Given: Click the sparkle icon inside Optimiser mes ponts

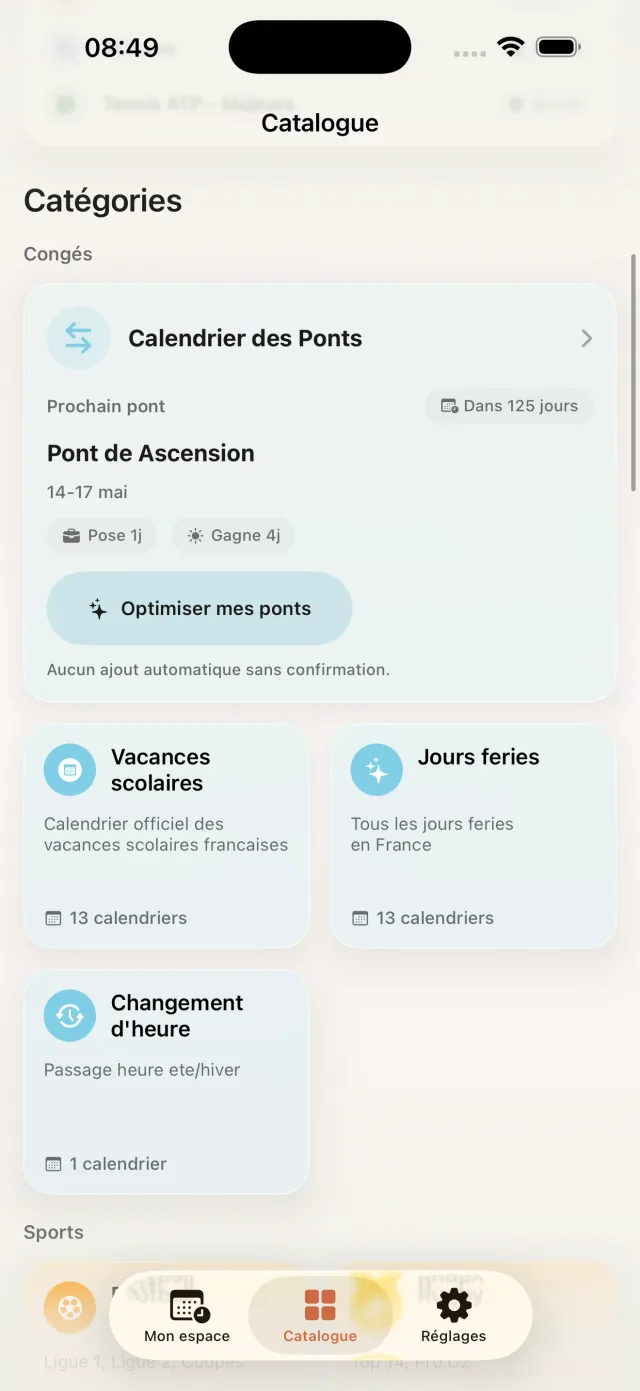Looking at the screenshot, I should [x=98, y=608].
